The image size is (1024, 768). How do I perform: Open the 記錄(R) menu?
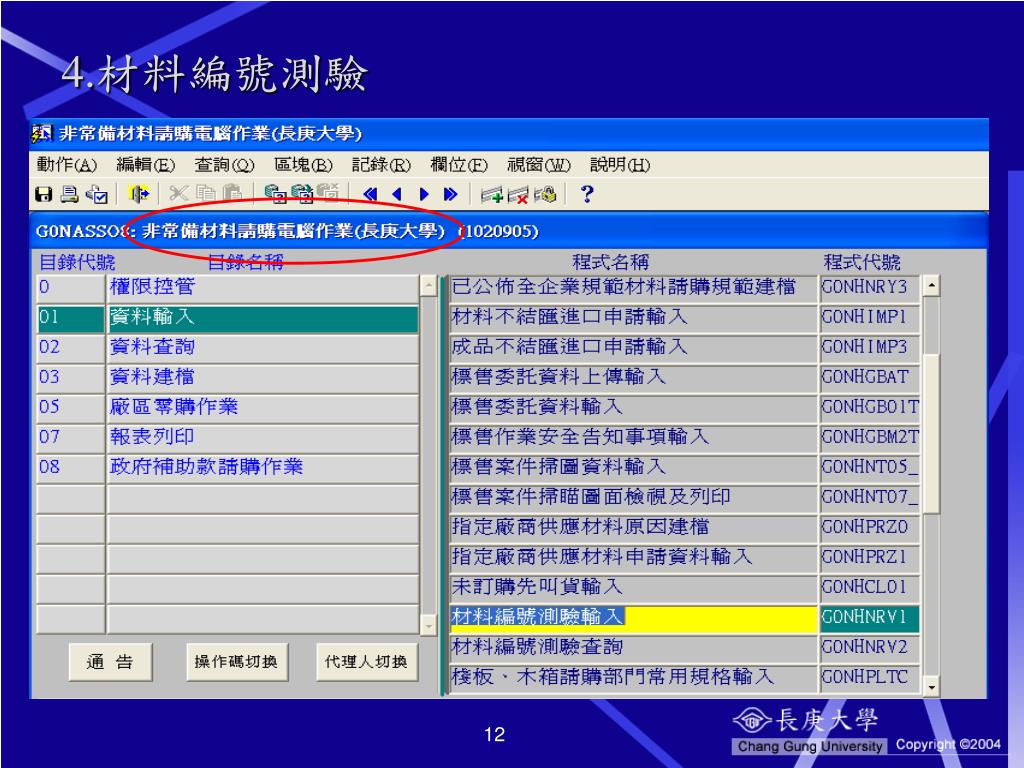pyautogui.click(x=381, y=165)
